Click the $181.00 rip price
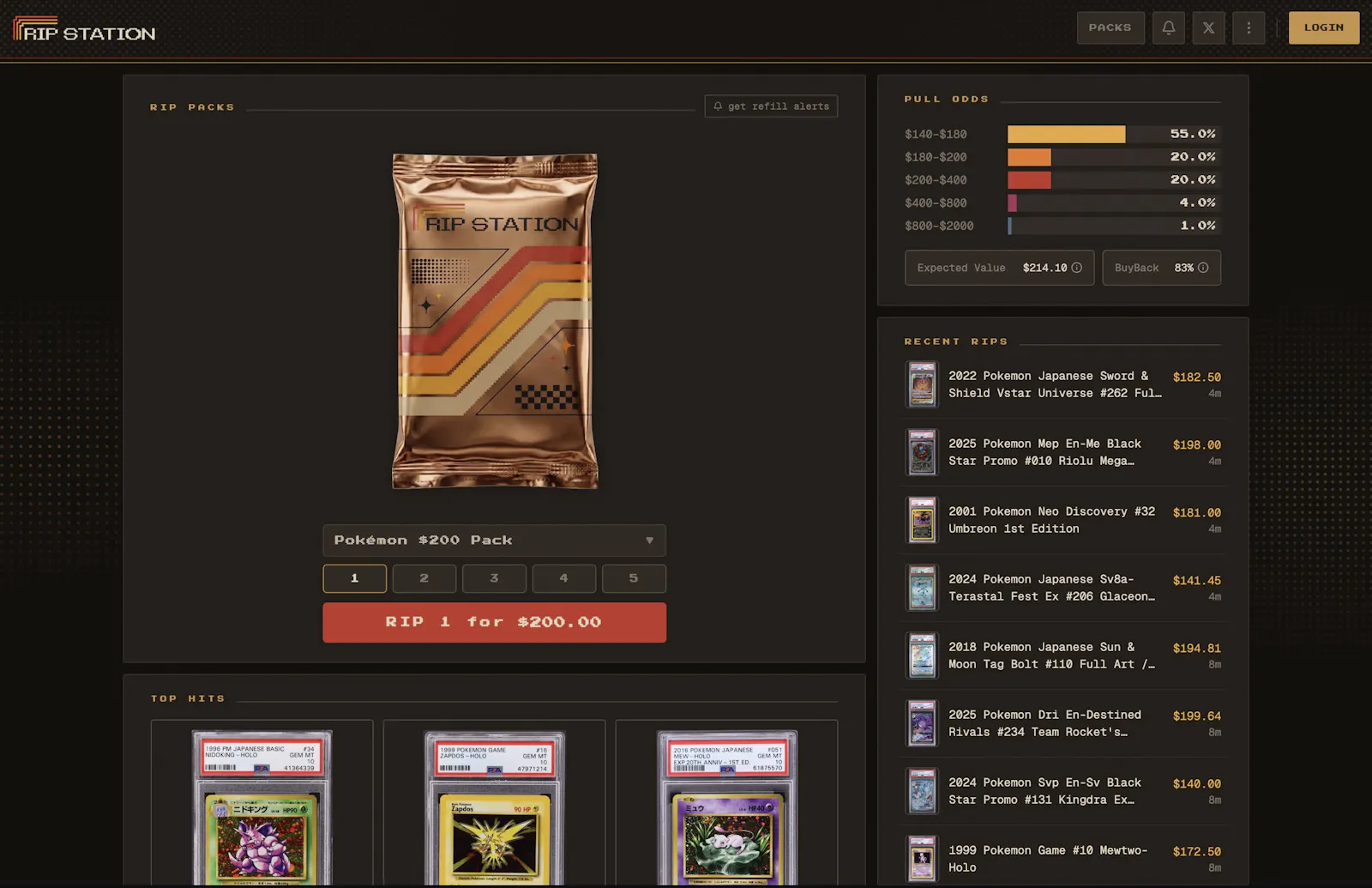This screenshot has height=888, width=1372. tap(1196, 512)
